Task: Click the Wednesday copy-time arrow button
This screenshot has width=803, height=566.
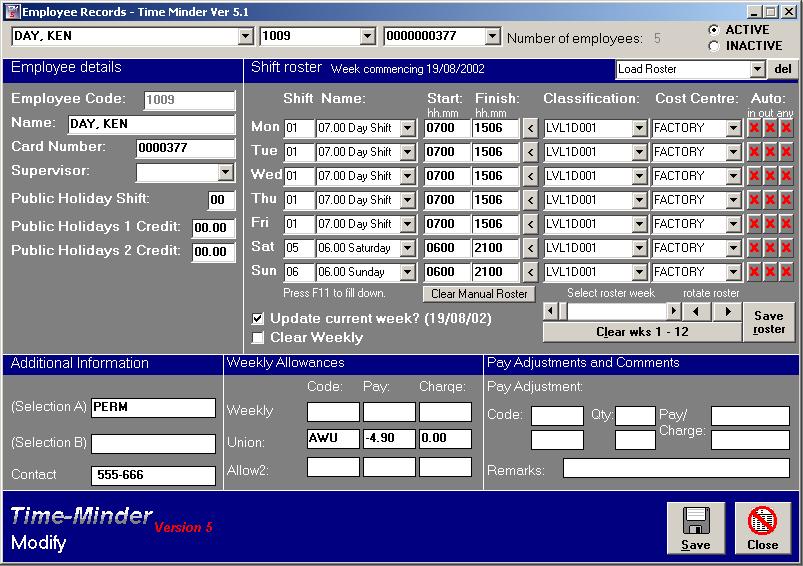Action: 531,176
